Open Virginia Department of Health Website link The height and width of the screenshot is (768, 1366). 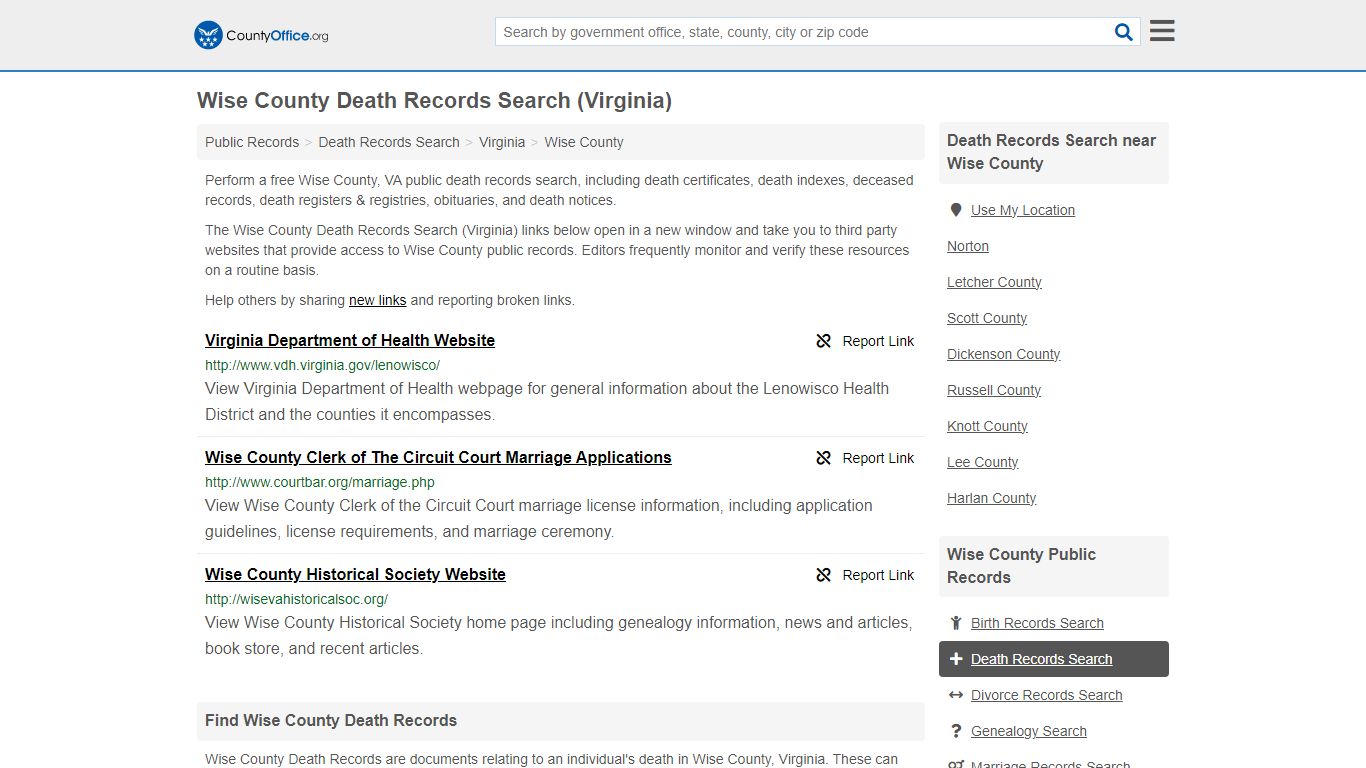(350, 340)
